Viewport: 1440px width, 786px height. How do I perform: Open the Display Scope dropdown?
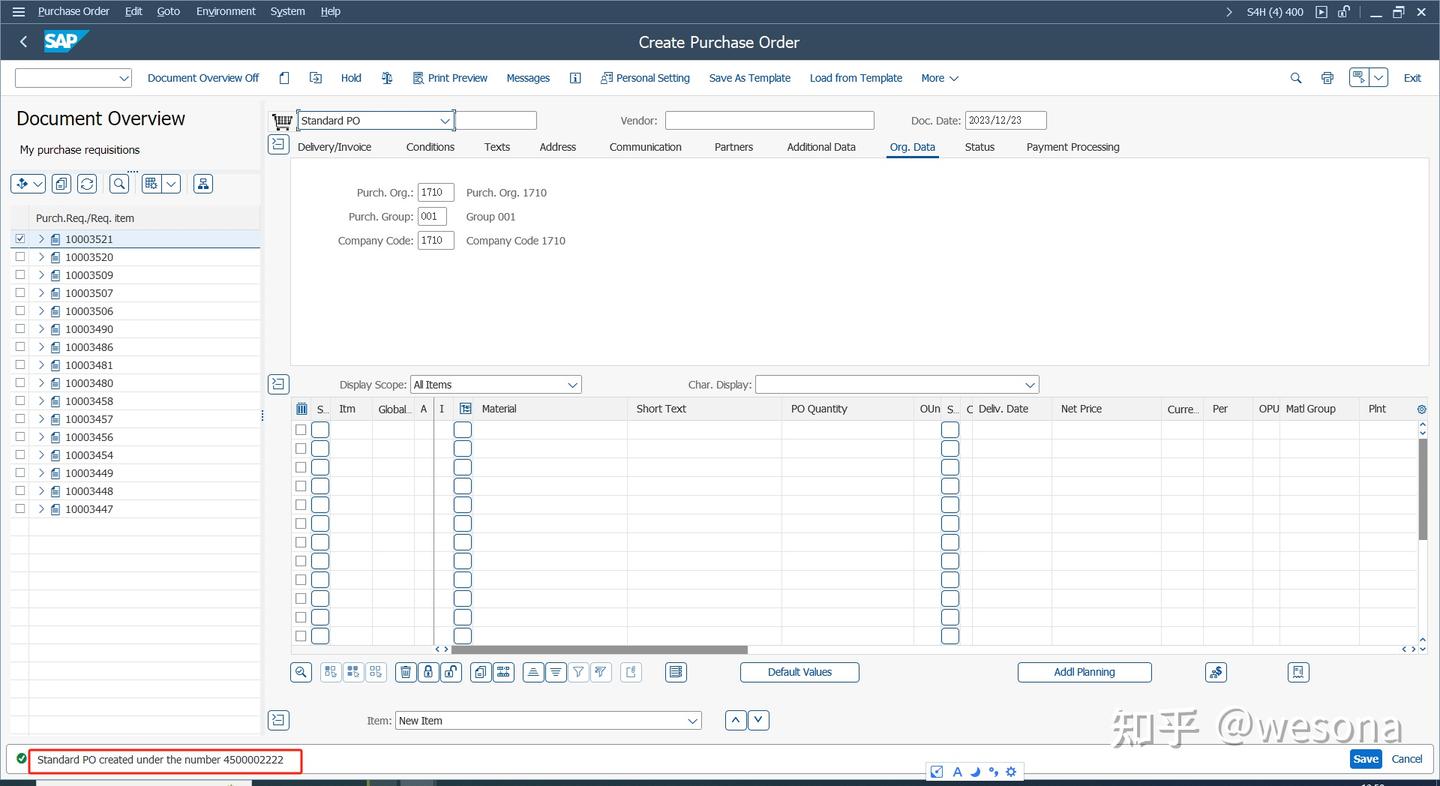(x=572, y=384)
